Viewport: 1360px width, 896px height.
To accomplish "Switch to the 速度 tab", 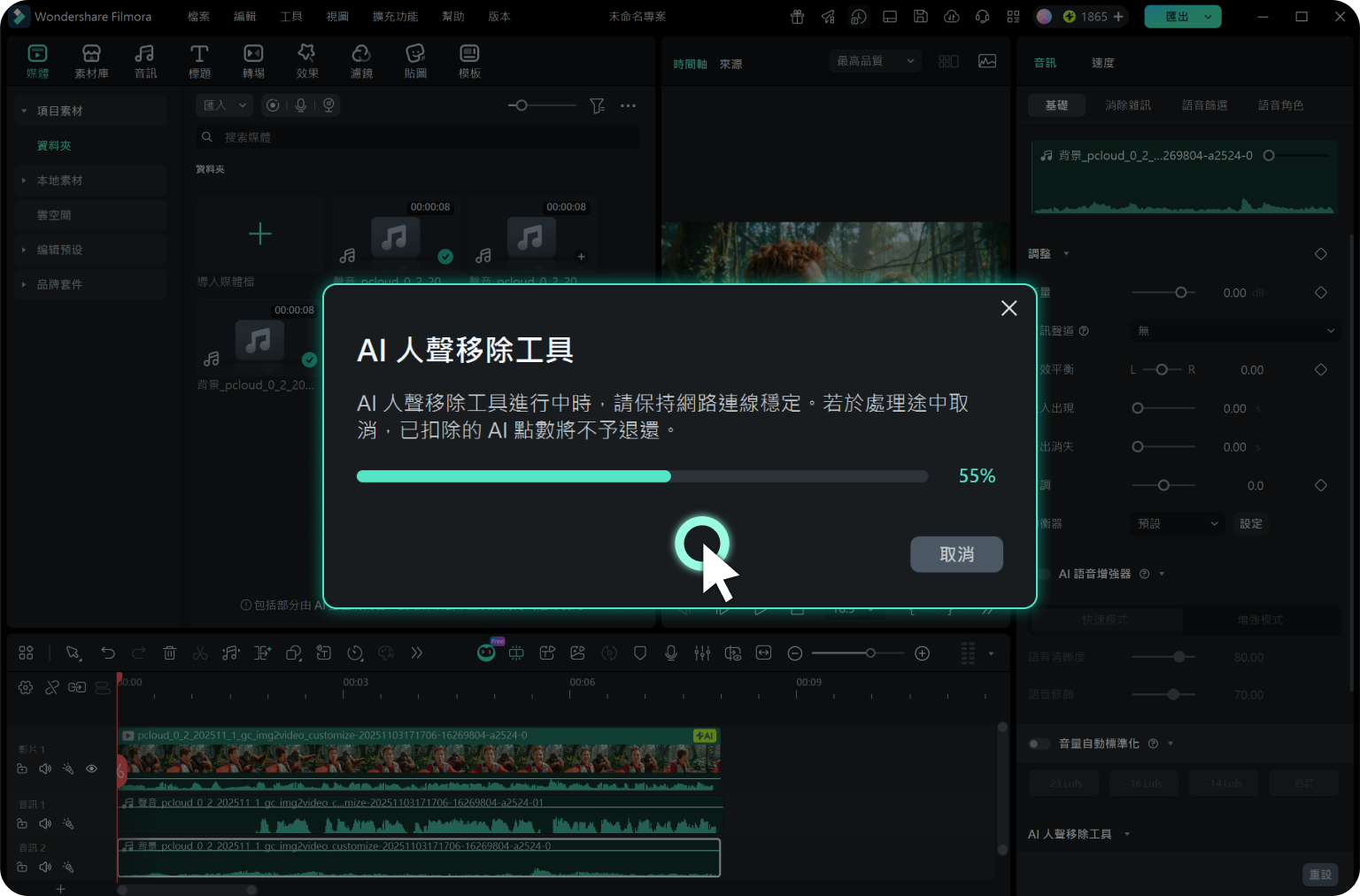I will 1102,63.
